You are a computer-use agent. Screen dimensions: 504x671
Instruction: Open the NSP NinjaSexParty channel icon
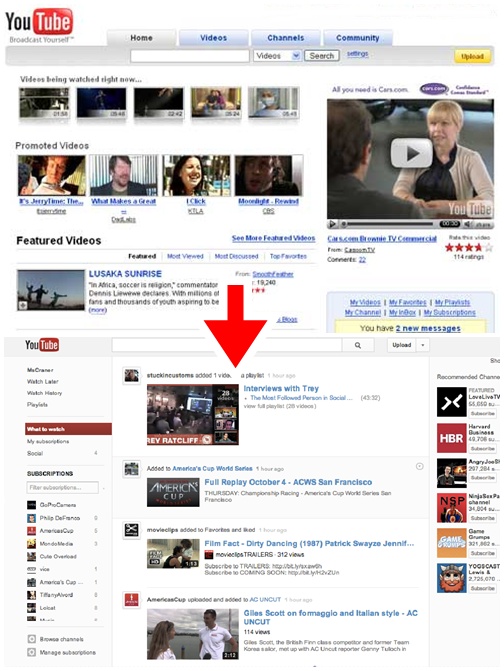[451, 508]
